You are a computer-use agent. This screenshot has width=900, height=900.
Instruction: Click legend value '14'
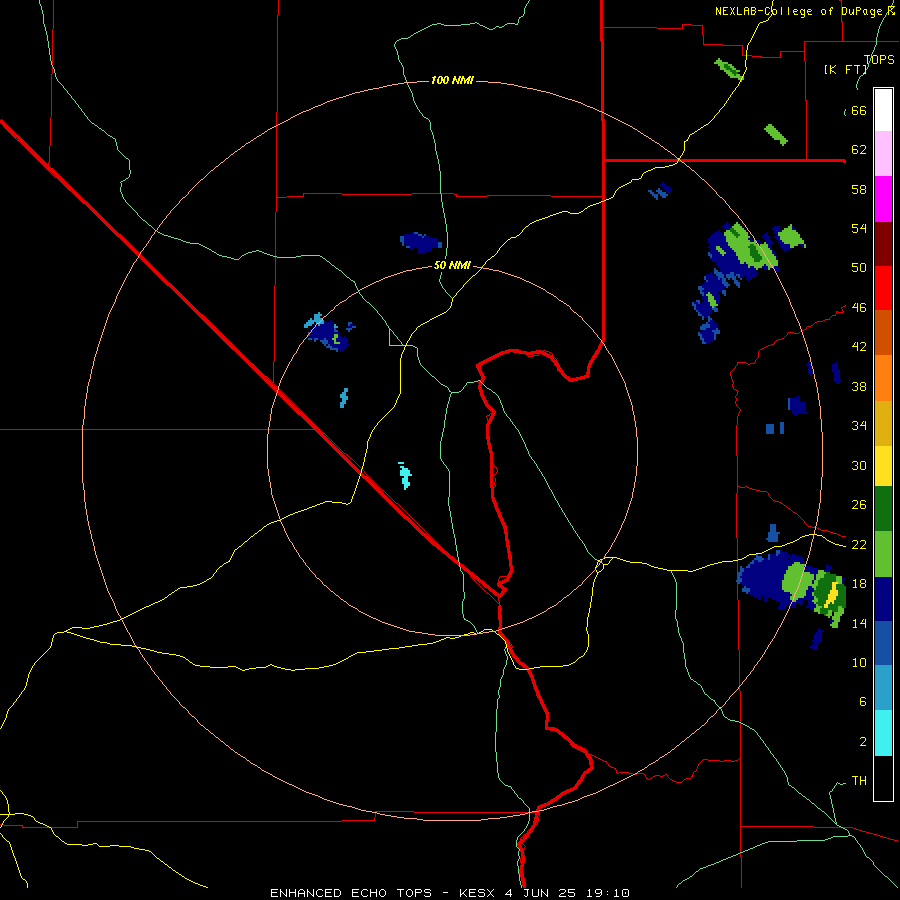tap(859, 623)
